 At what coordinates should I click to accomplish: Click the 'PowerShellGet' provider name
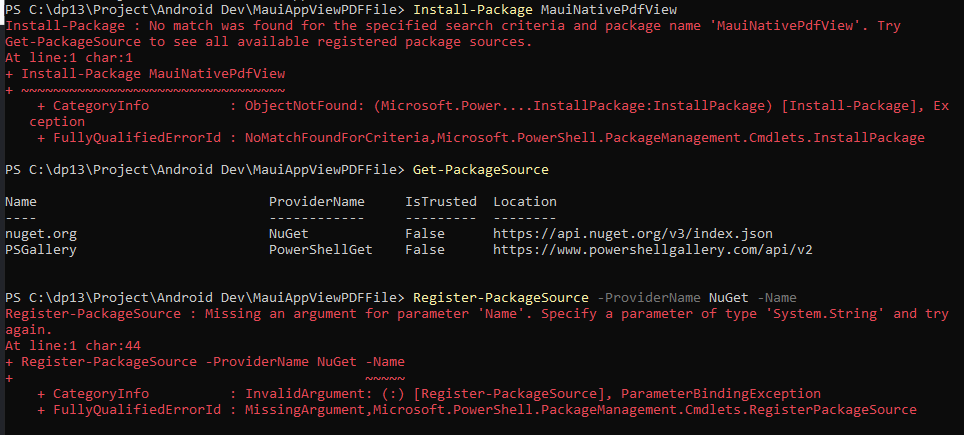click(x=320, y=249)
